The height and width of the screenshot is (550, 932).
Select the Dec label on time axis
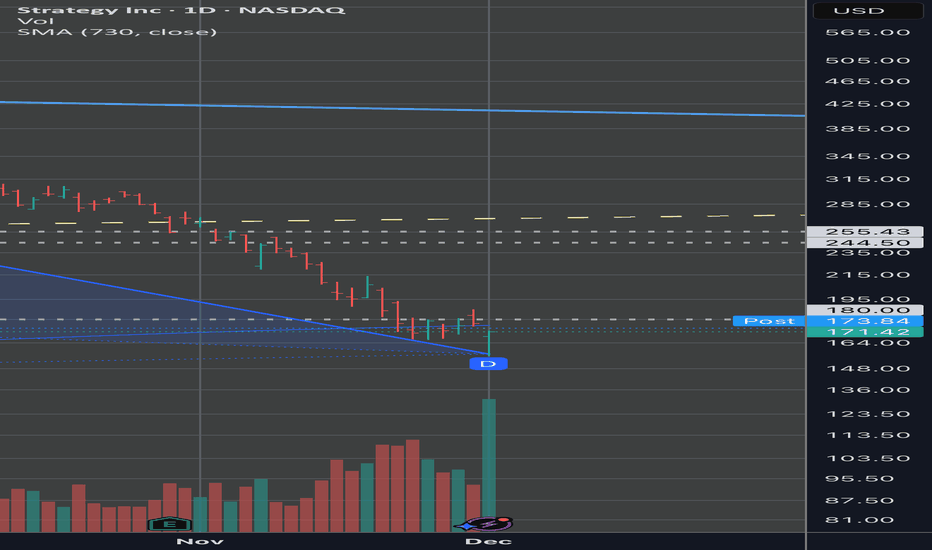(x=489, y=541)
